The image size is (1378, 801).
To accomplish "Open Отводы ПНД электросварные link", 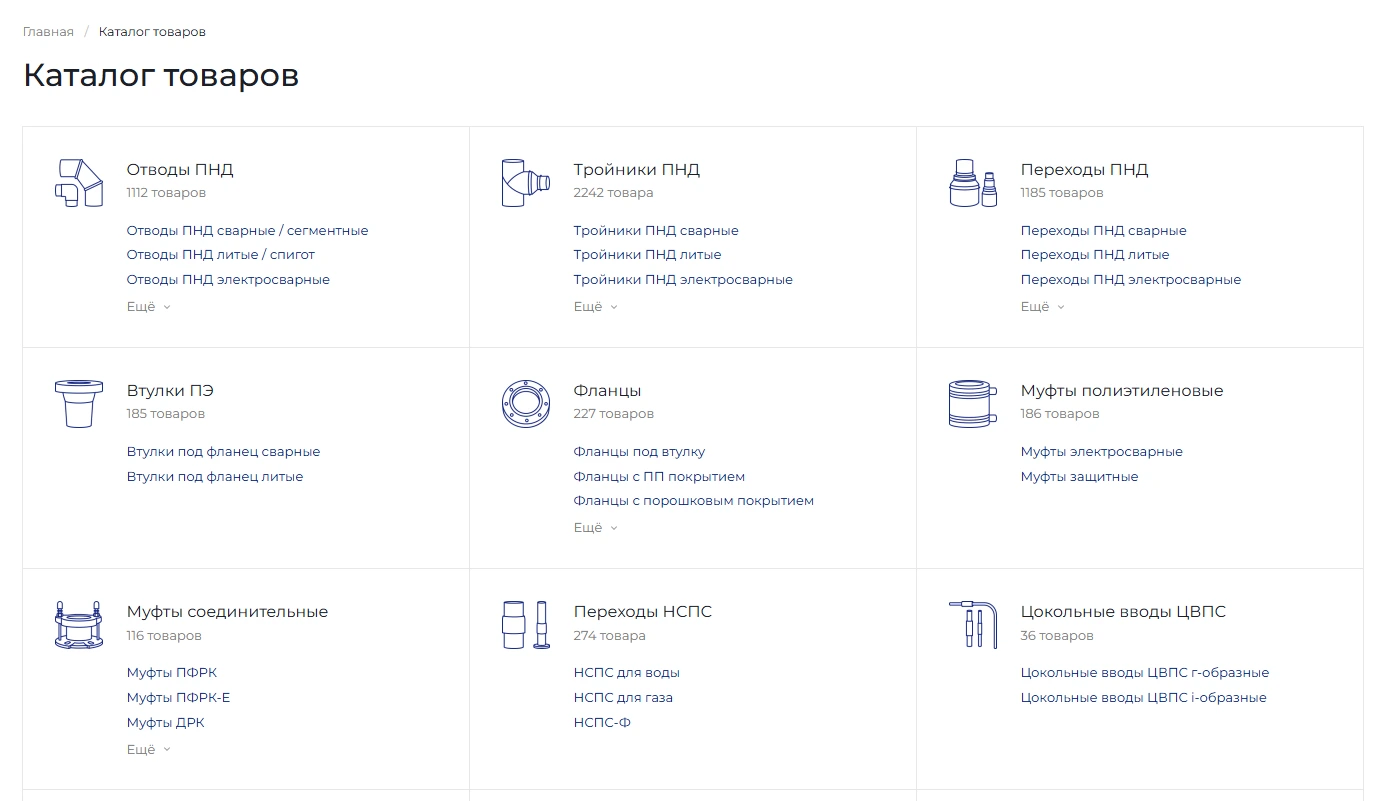I will pyautogui.click(x=228, y=280).
